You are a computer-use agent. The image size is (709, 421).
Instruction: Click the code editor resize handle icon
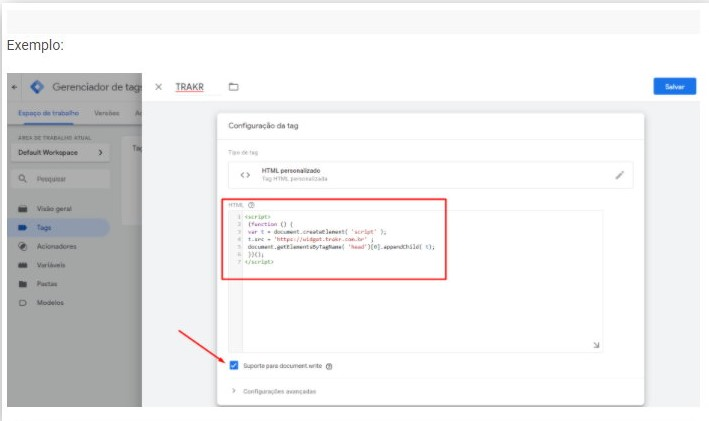(x=596, y=345)
